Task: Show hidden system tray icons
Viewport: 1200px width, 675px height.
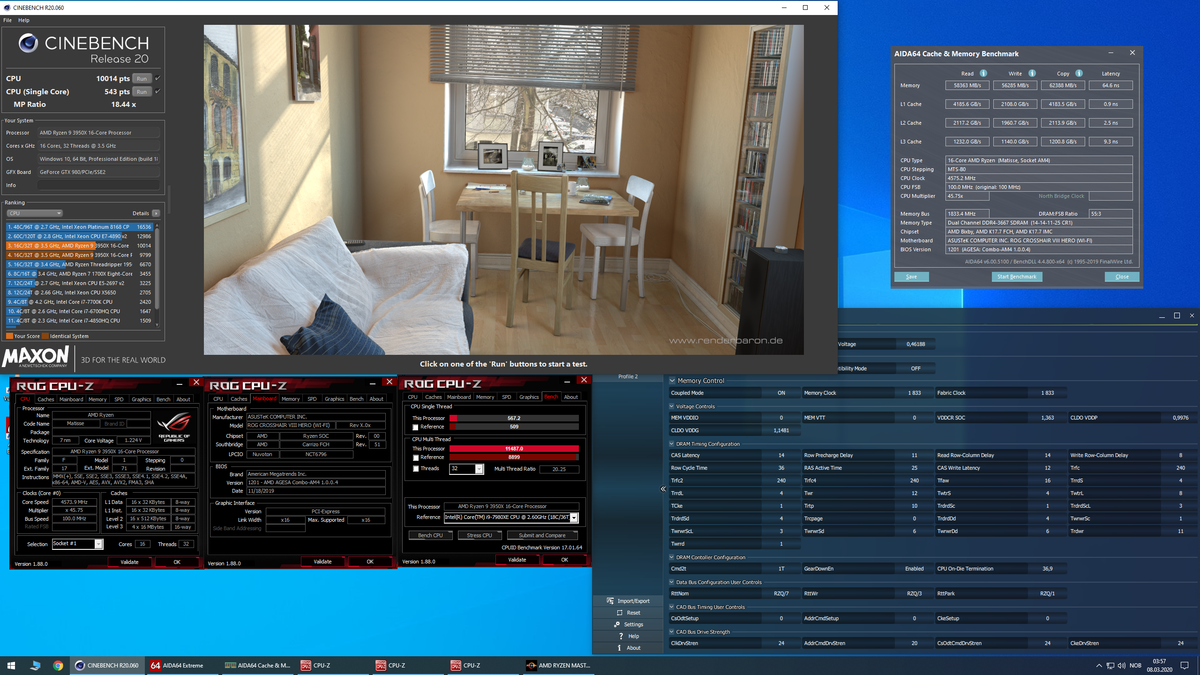Action: pos(1097,665)
